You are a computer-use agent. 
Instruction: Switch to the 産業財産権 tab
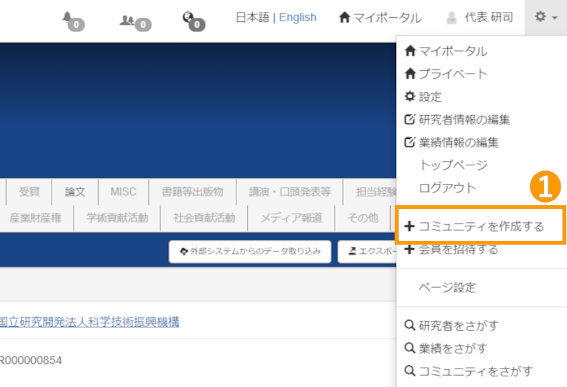pos(35,218)
